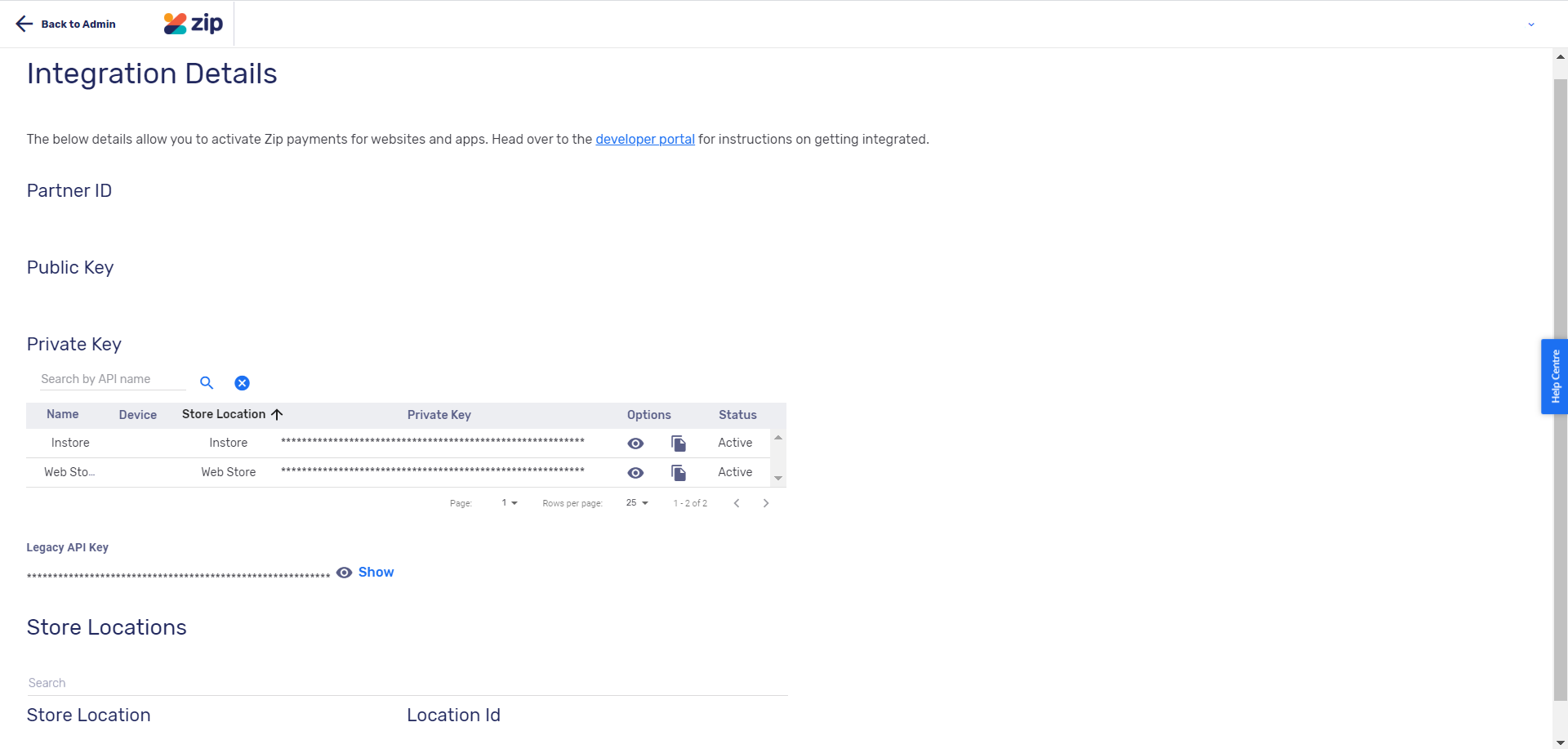The height and width of the screenshot is (749, 1568).
Task: Select the Instore name cell
Action: click(x=70, y=443)
